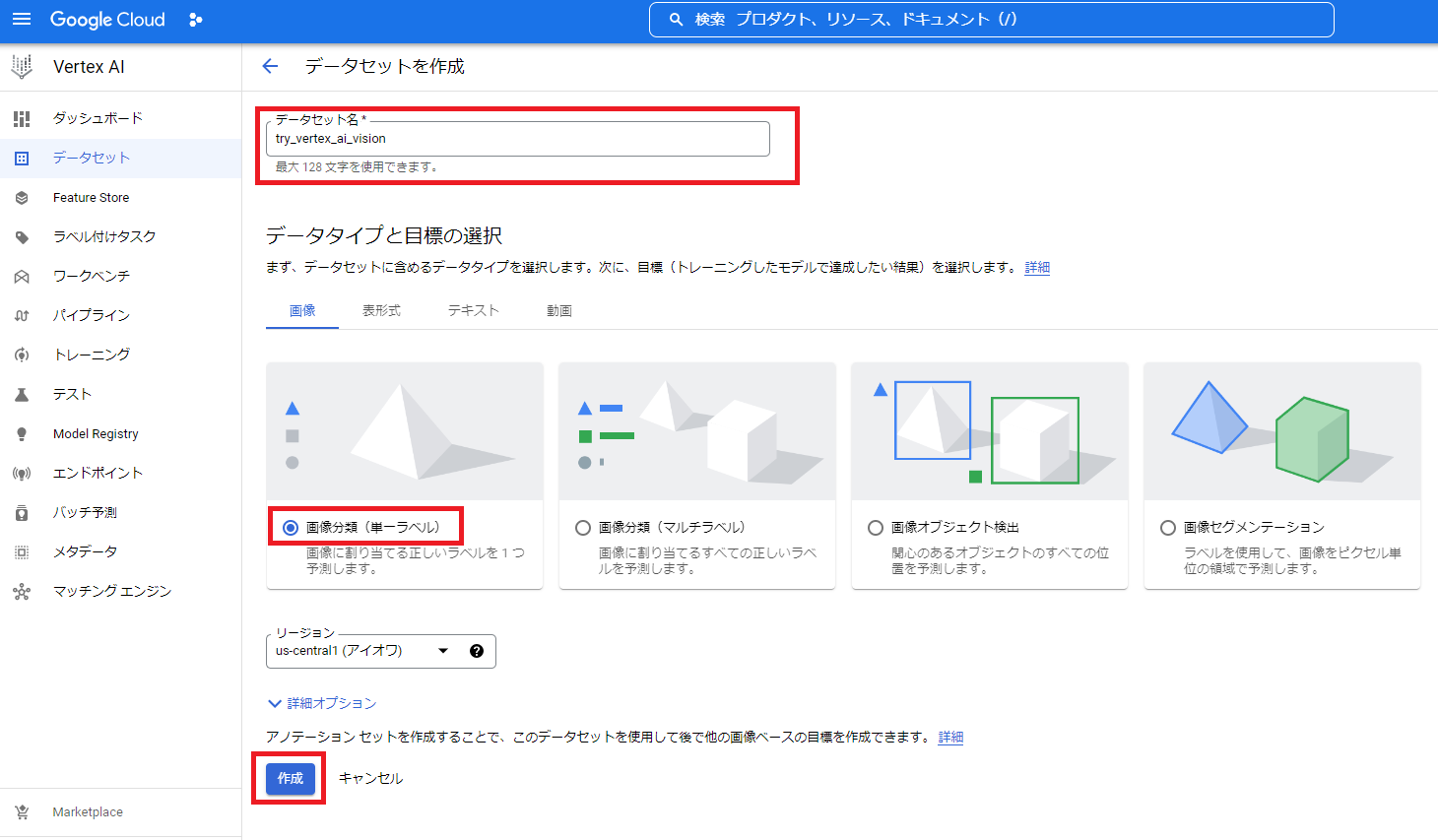This screenshot has height=840, width=1438.
Task: Click the メタデータ sidebar icon
Action: point(22,552)
